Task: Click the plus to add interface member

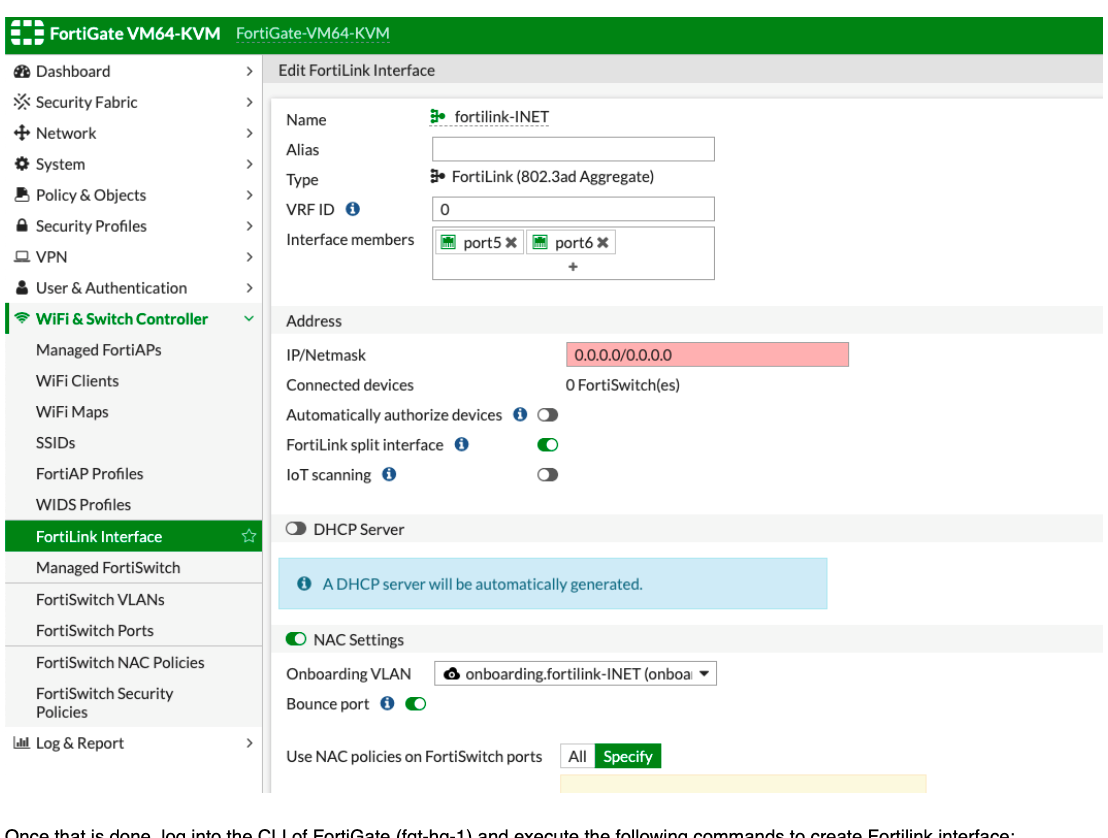Action: tap(572, 266)
